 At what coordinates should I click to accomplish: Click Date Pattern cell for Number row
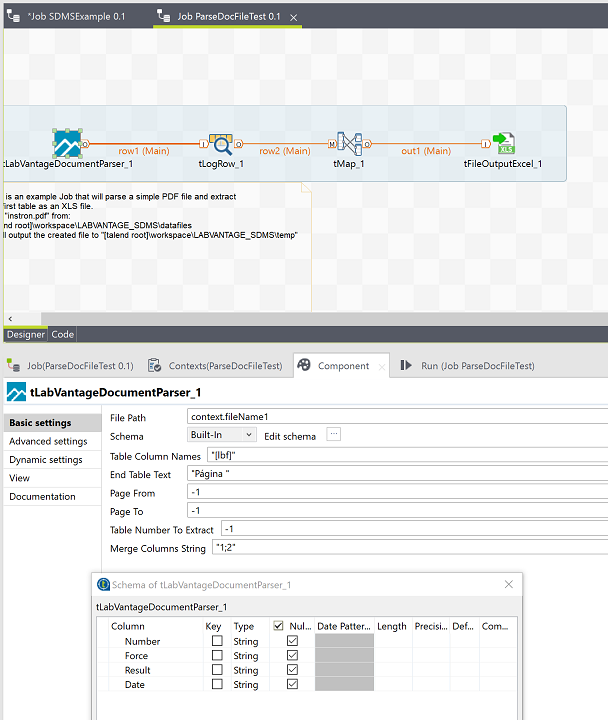click(x=344, y=641)
